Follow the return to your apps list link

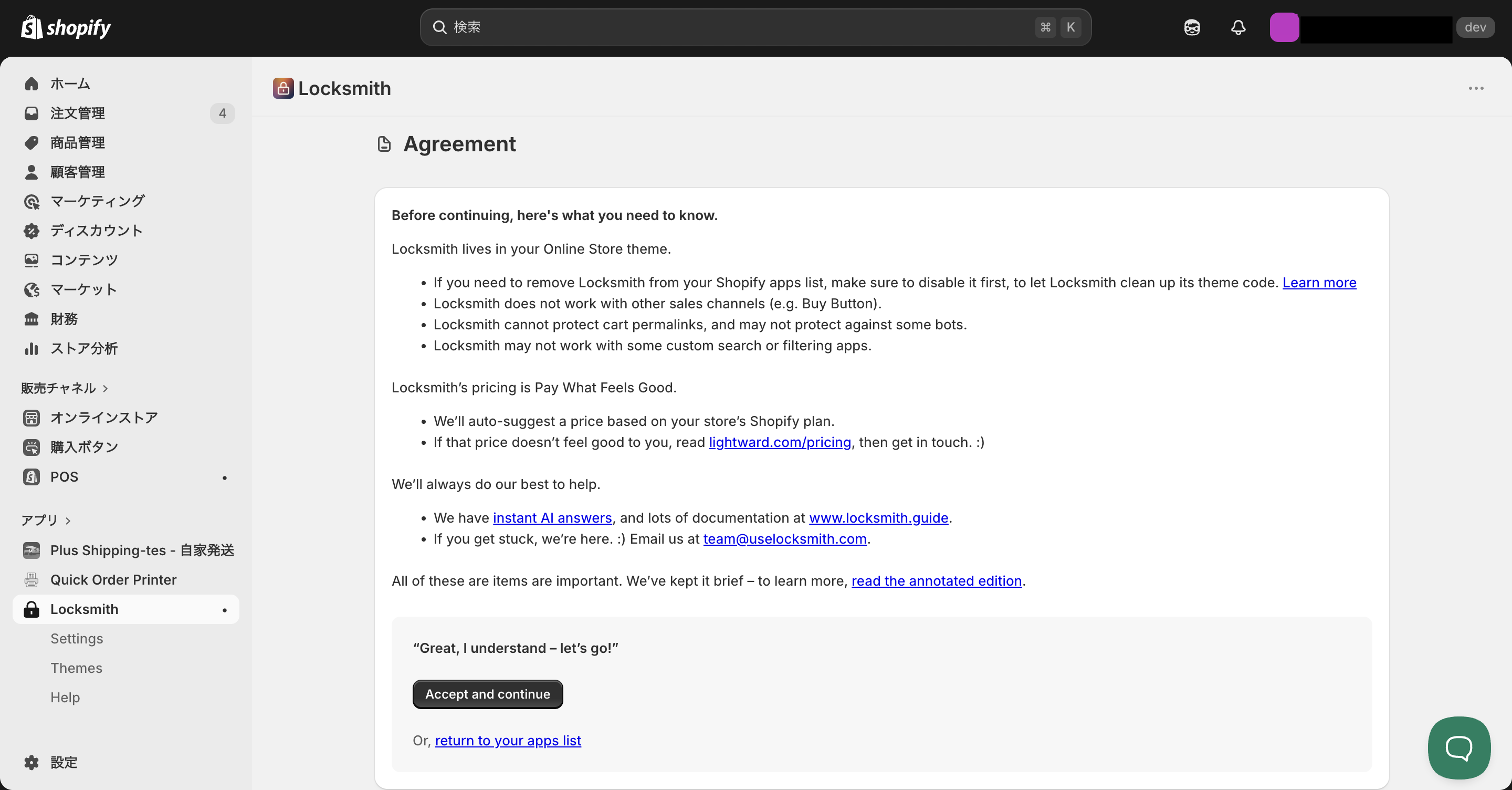point(508,741)
